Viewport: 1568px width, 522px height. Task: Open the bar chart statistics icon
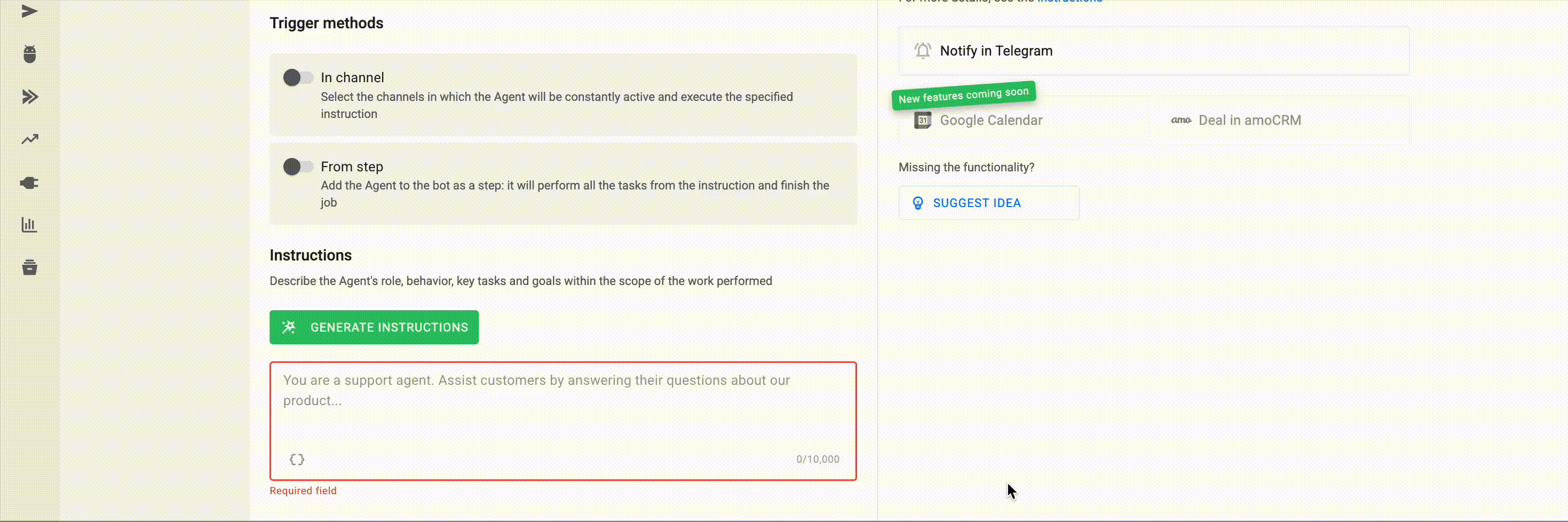click(x=29, y=225)
